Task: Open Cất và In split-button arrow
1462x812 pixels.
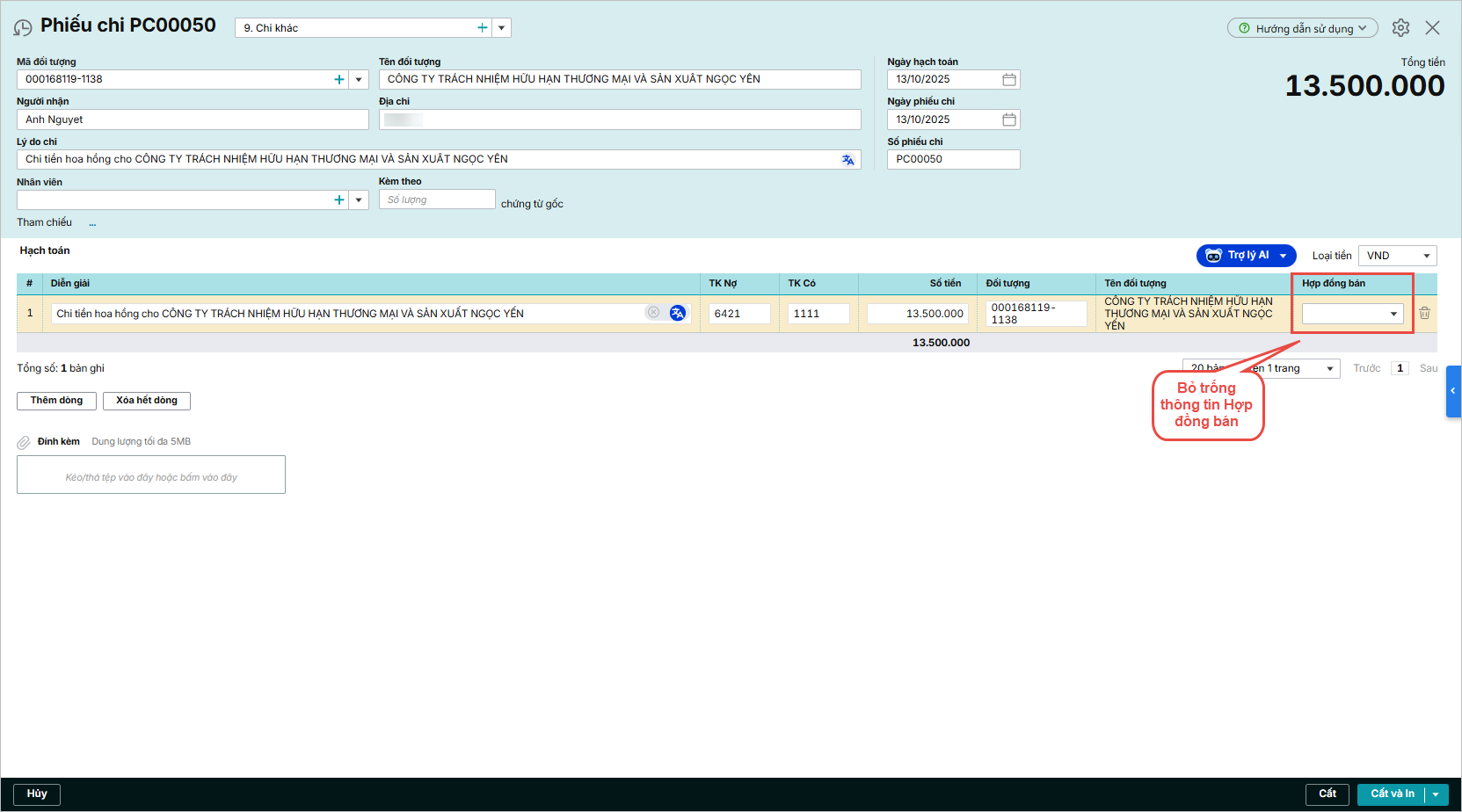Action: (1436, 794)
